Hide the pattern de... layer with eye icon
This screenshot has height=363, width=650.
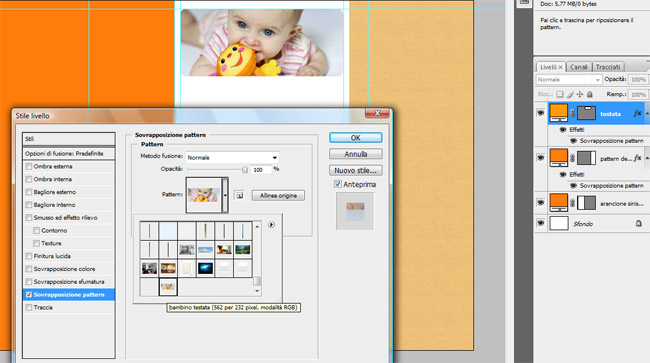[x=541, y=158]
